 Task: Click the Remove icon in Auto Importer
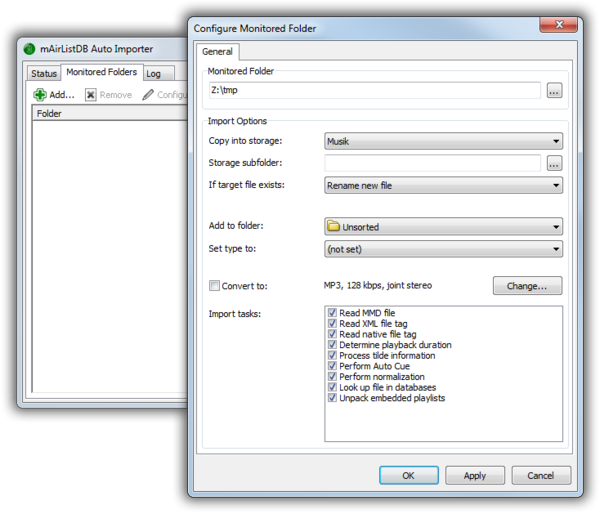point(90,95)
